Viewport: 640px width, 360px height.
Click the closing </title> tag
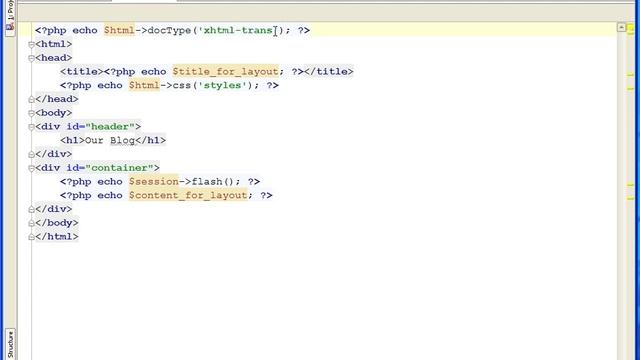[329, 71]
